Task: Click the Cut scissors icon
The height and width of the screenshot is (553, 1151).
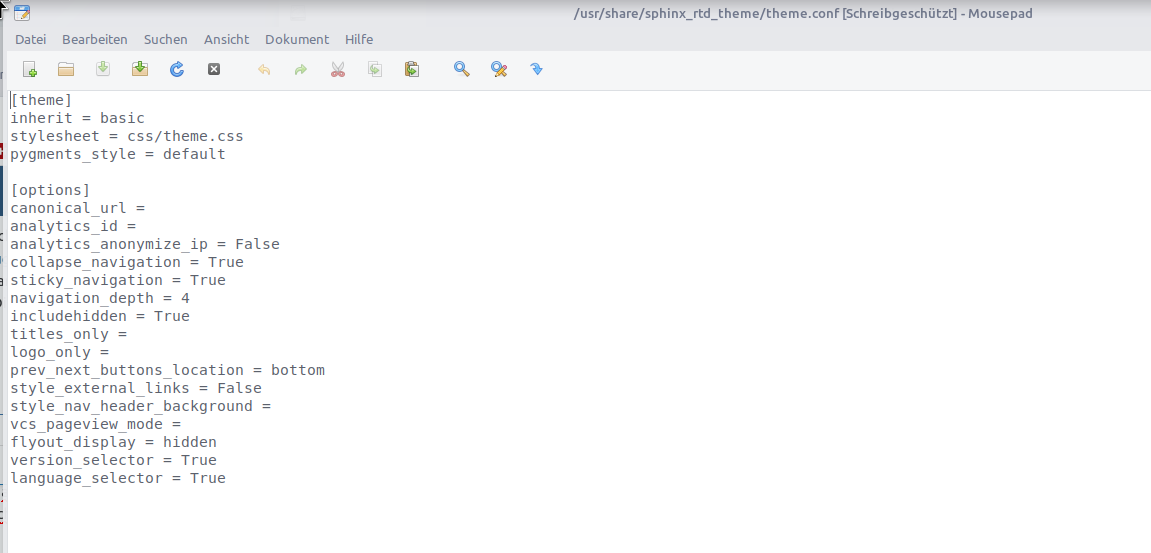Action: [338, 69]
